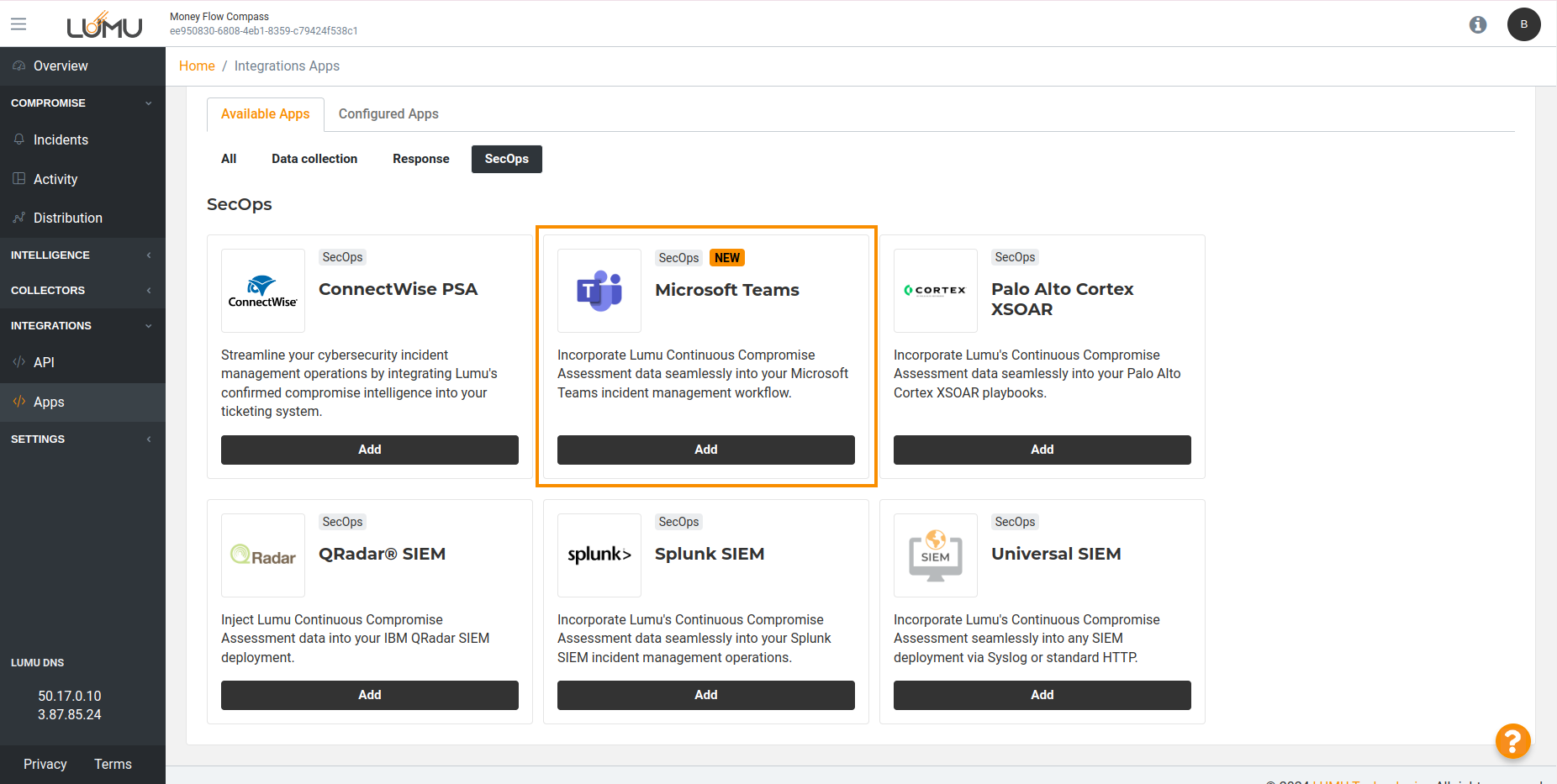
Task: Add the Microsoft Teams integration
Action: [705, 450]
